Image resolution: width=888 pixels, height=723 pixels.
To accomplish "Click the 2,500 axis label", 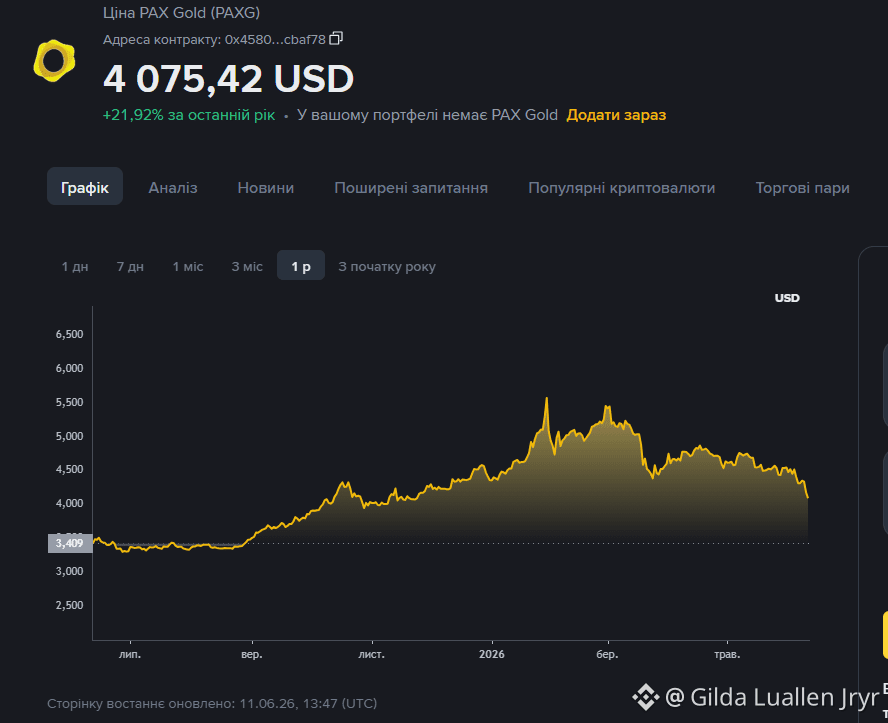I will point(69,605).
